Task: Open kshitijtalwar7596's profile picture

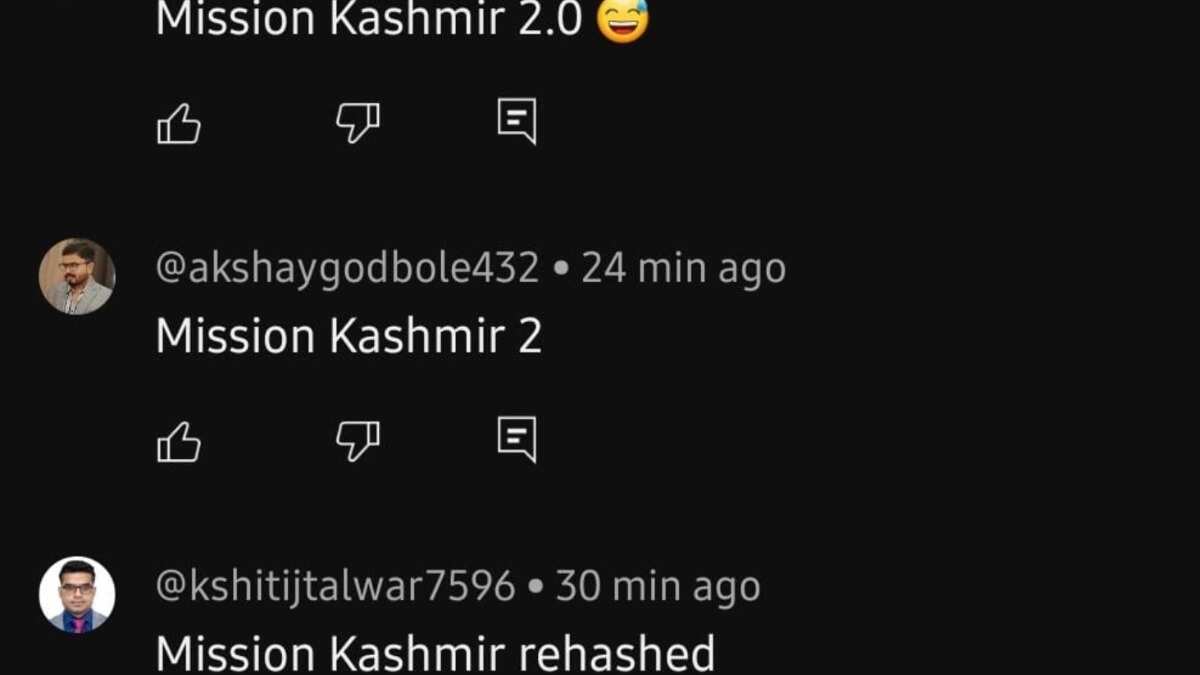Action: 77,595
